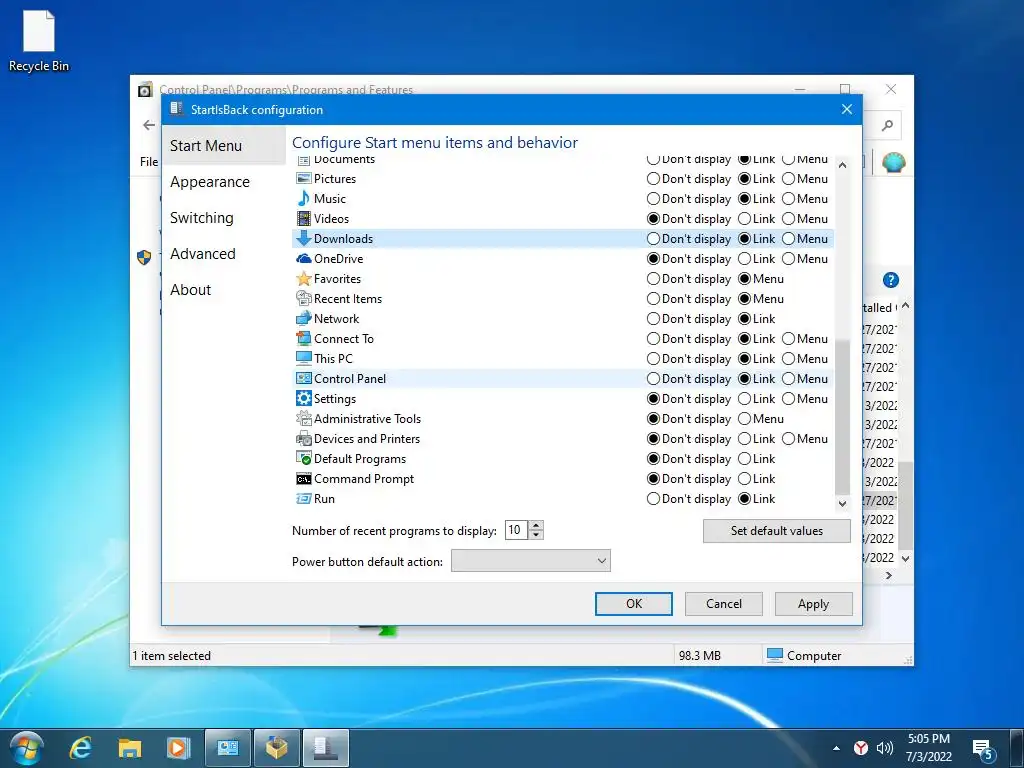This screenshot has height=768, width=1024.
Task: Click the search icon in Programs and Features
Action: [x=887, y=125]
